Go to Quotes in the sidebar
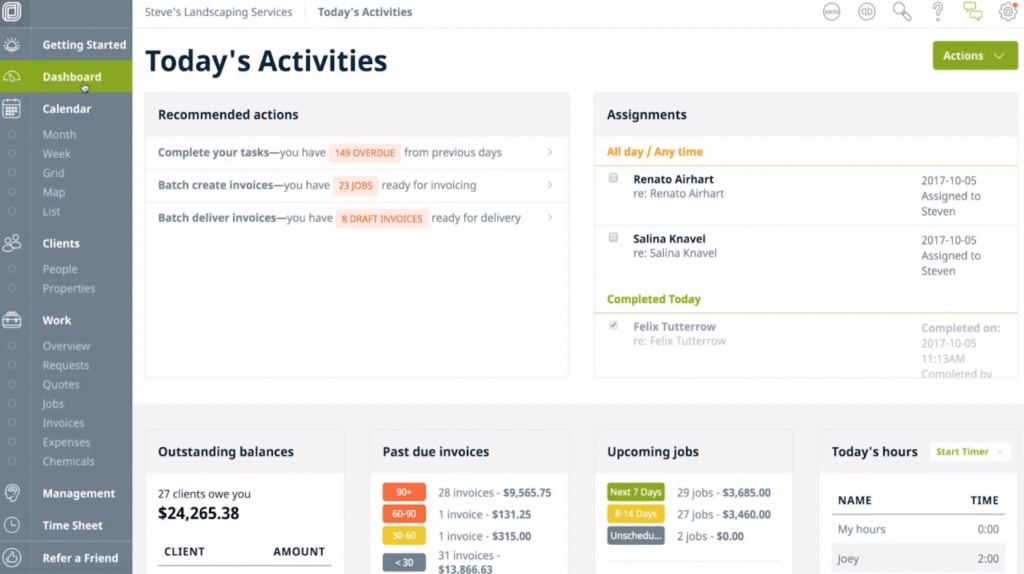This screenshot has height=574, width=1024. (61, 385)
